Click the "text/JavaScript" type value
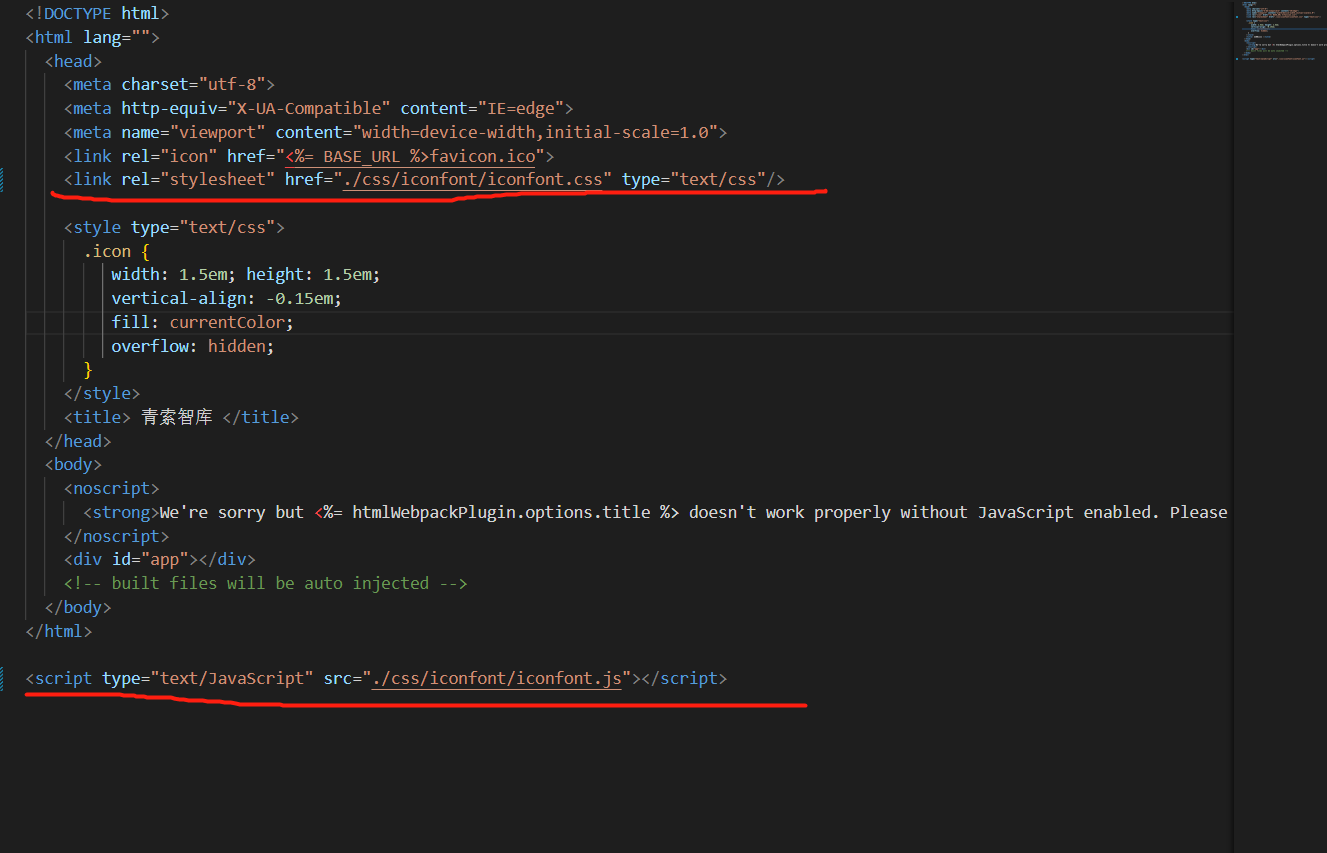Viewport: 1327px width, 853px height. click(232, 678)
